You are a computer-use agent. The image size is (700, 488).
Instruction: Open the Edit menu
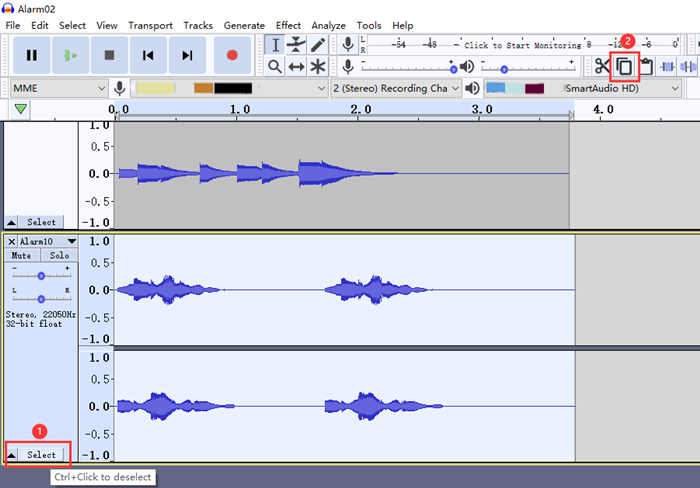pos(40,25)
